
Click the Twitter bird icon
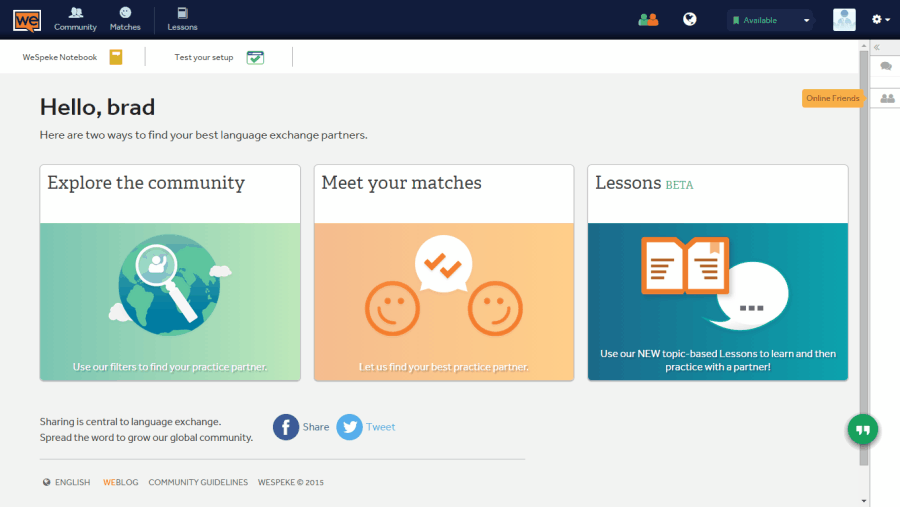pos(349,427)
